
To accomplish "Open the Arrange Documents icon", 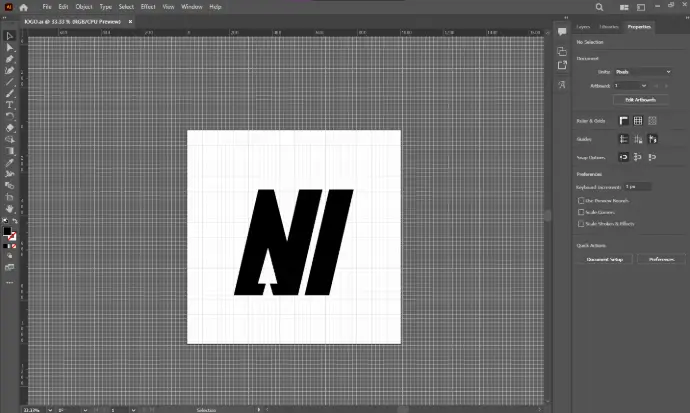I will point(624,7).
